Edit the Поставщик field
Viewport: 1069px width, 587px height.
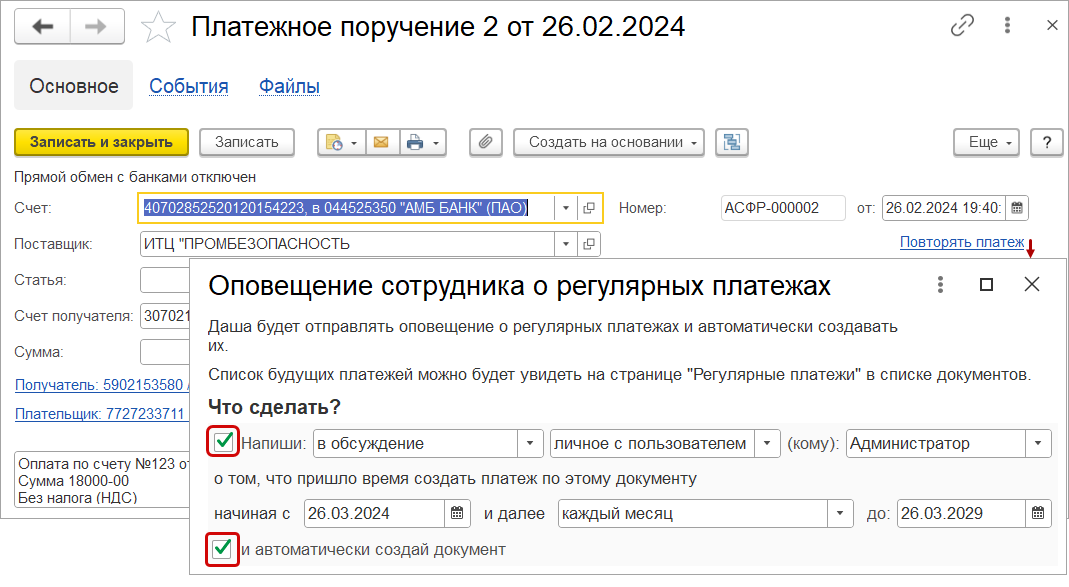coord(347,244)
